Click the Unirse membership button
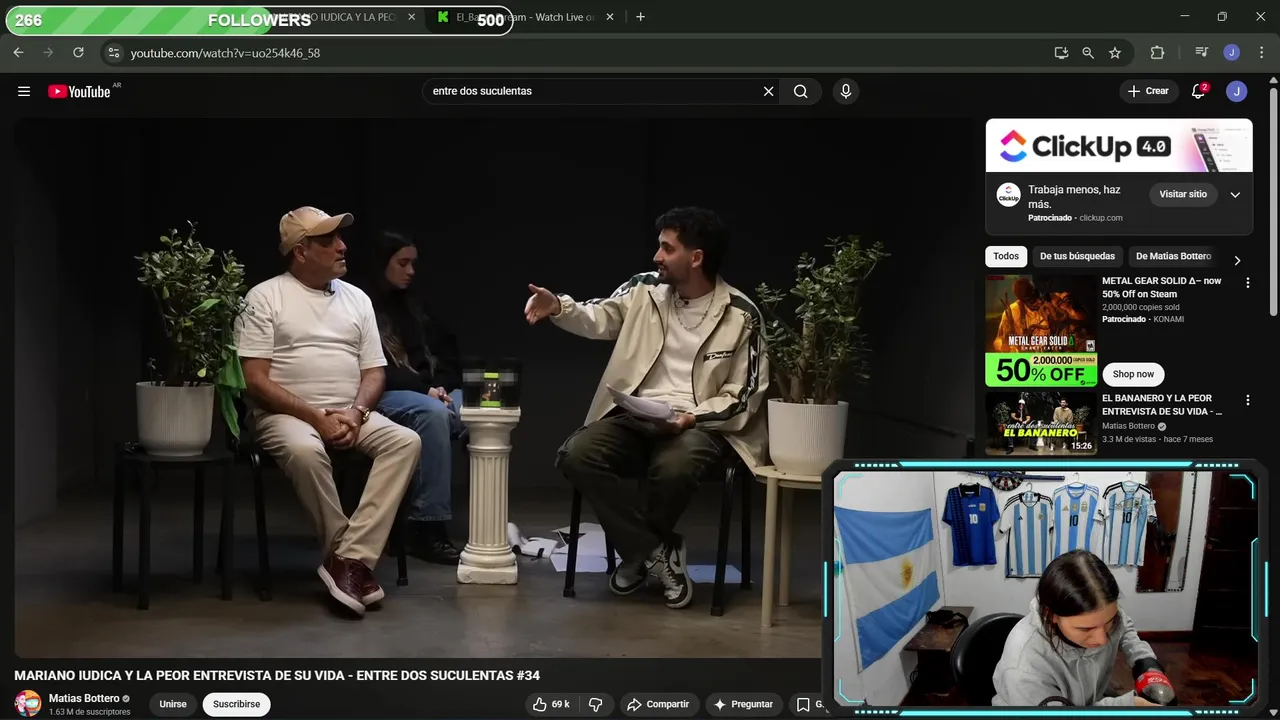 pyautogui.click(x=173, y=704)
